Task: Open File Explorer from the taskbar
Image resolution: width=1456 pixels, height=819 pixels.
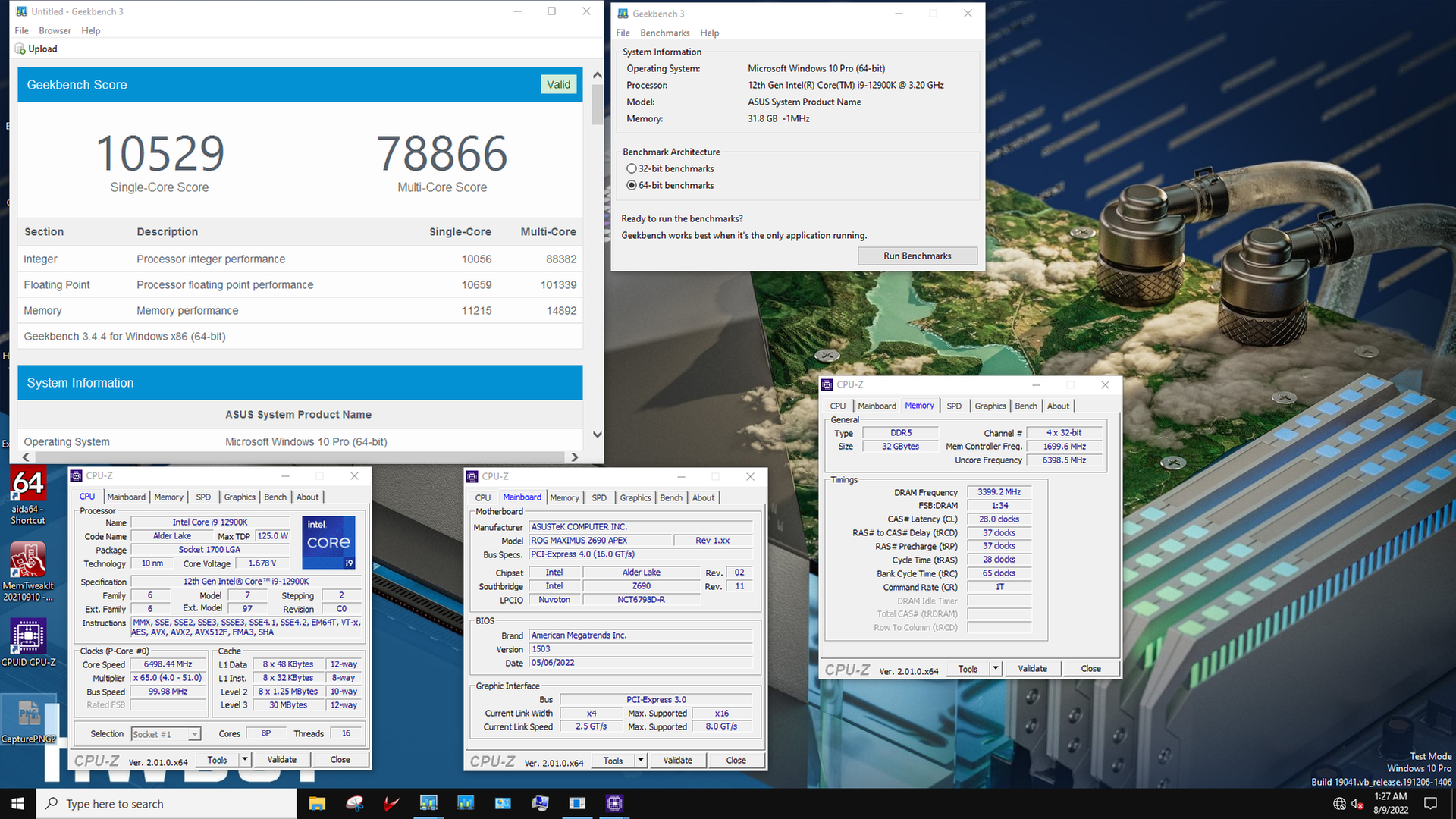Action: click(317, 803)
